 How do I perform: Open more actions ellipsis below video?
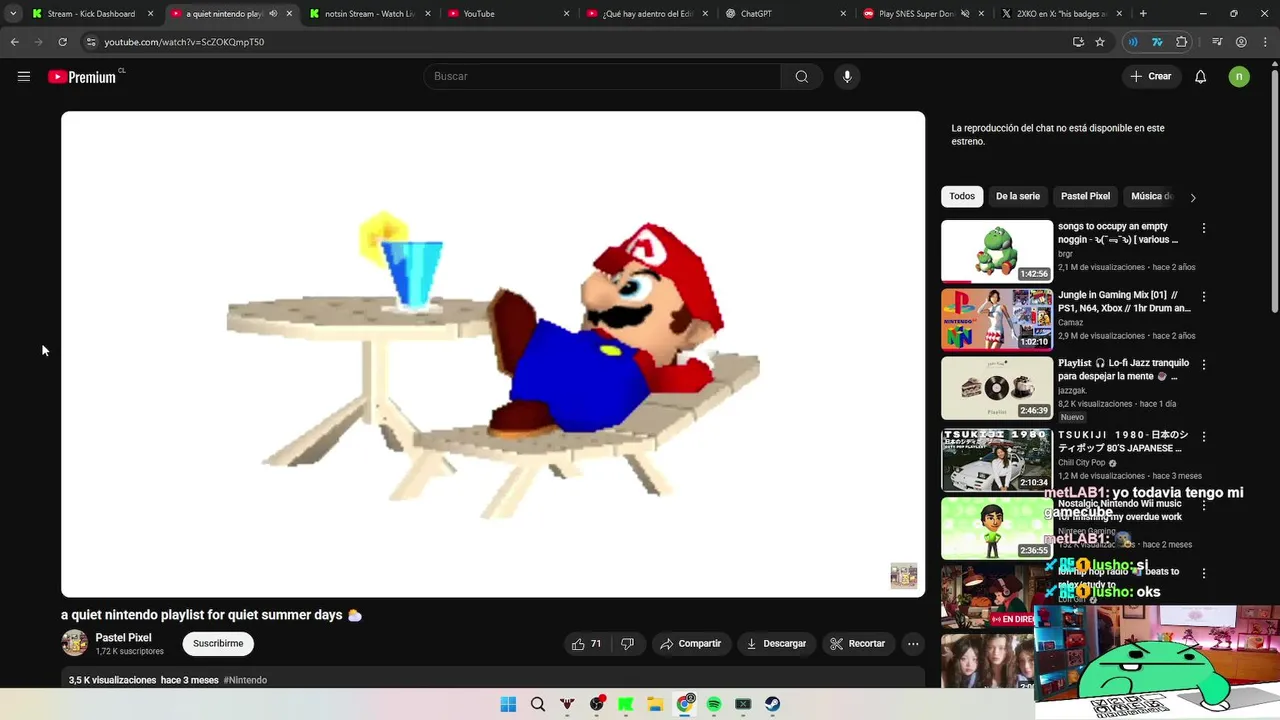913,644
